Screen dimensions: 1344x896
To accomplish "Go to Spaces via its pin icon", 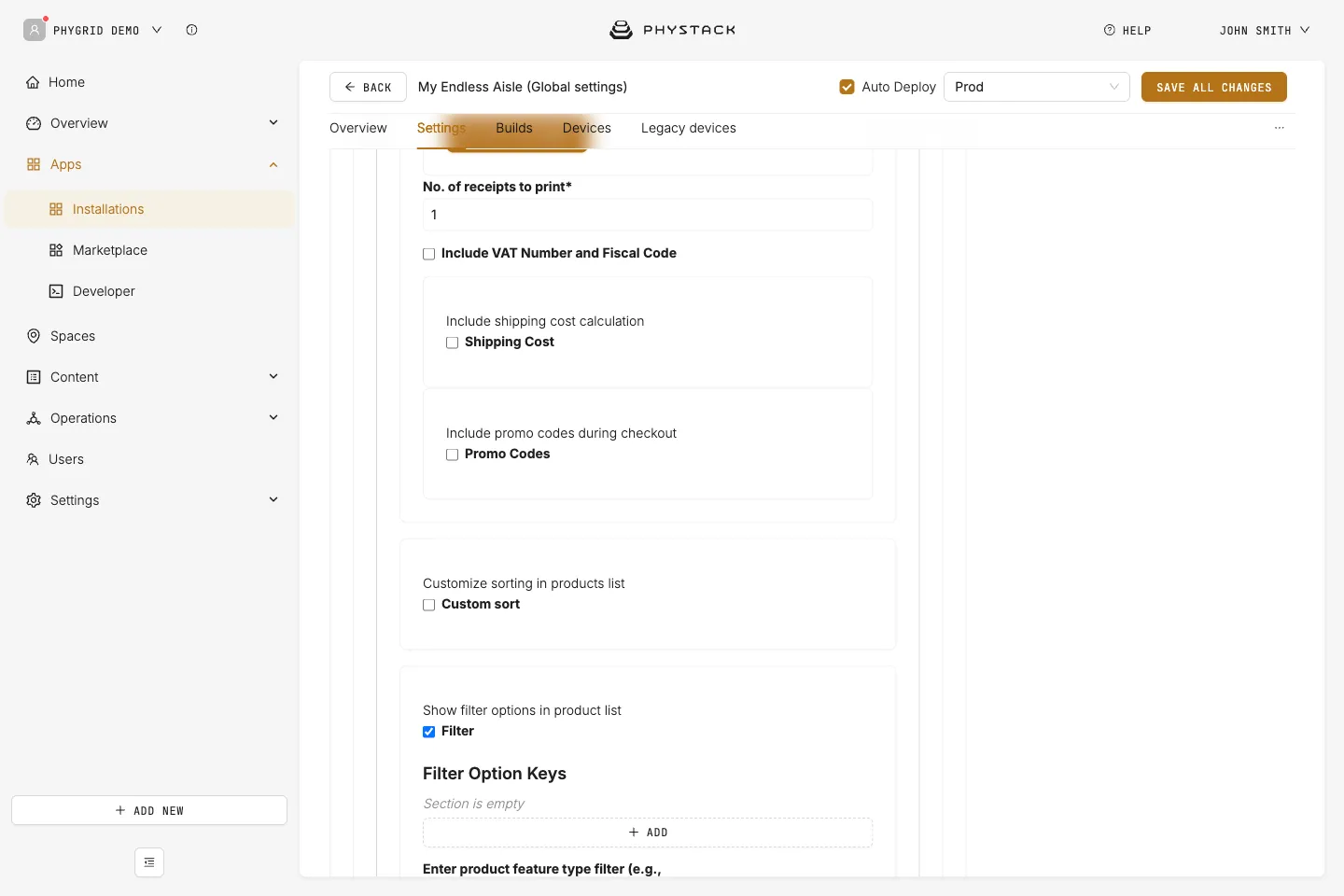I will coord(34,336).
